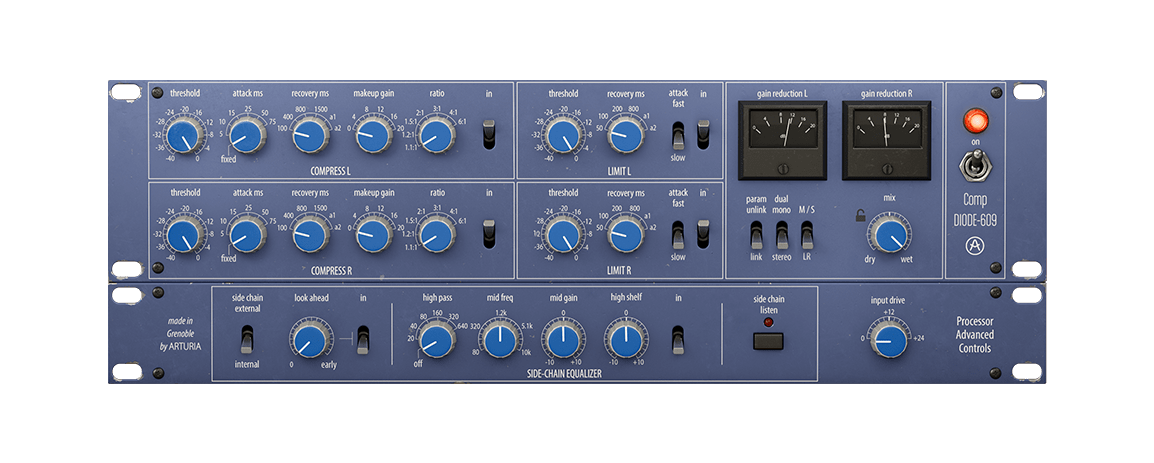Toggle LIMIT L attack fast/slow switch

click(678, 134)
